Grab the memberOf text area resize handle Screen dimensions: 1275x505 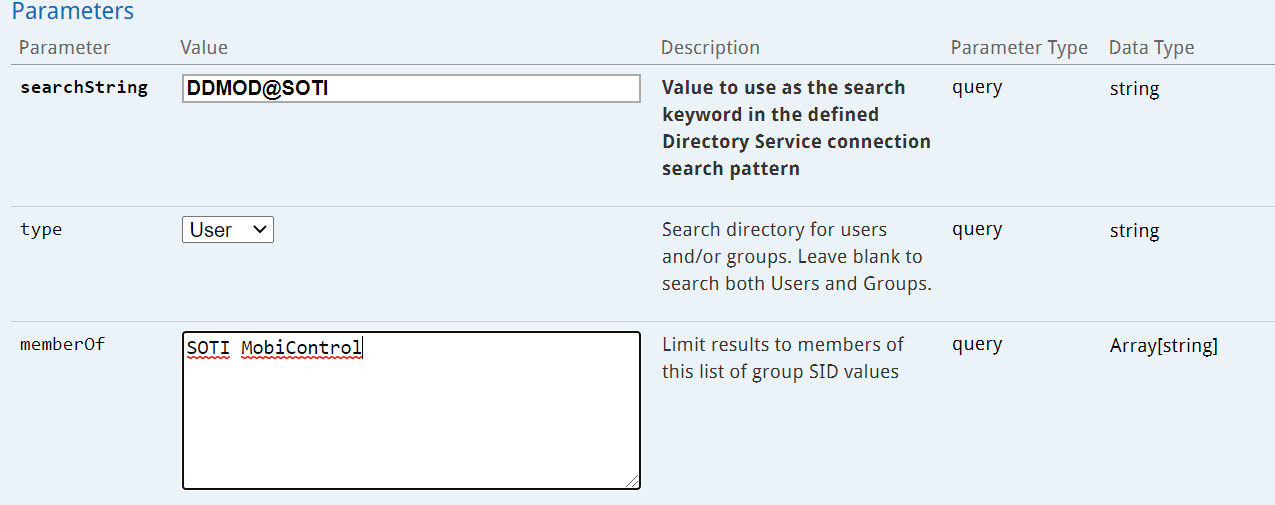(632, 481)
